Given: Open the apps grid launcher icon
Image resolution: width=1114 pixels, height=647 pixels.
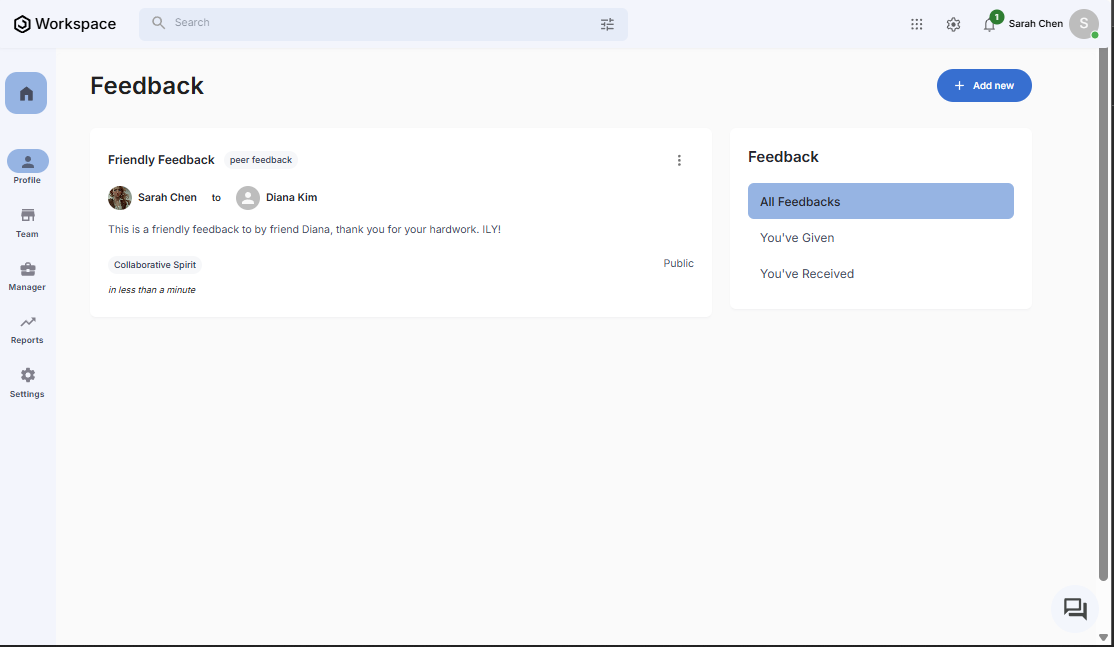Looking at the screenshot, I should tap(916, 24).
